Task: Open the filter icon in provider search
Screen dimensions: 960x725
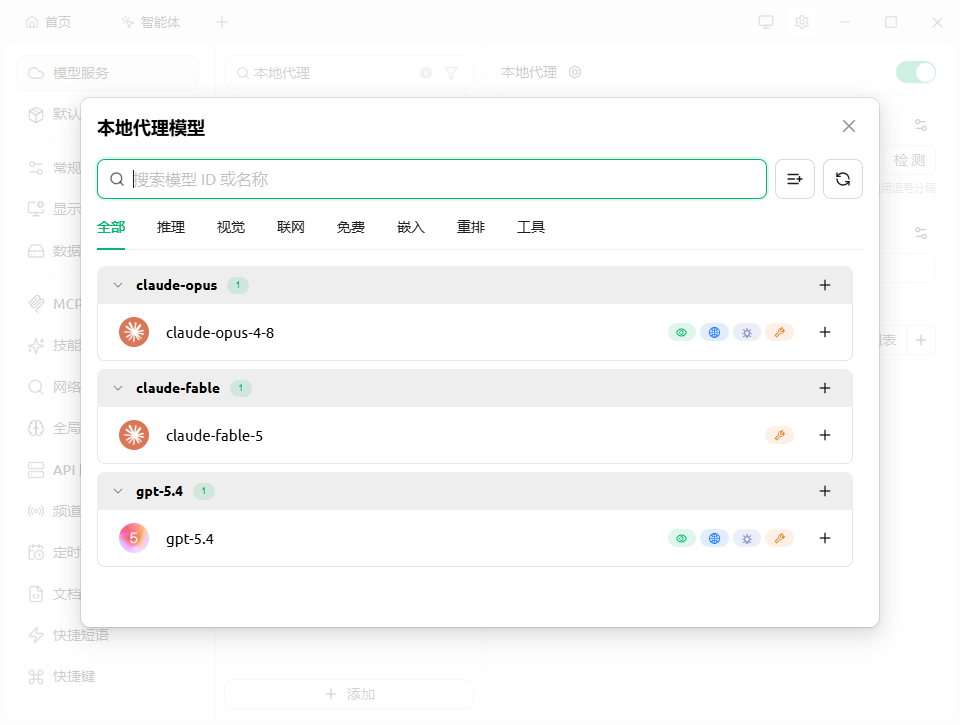Action: (451, 73)
